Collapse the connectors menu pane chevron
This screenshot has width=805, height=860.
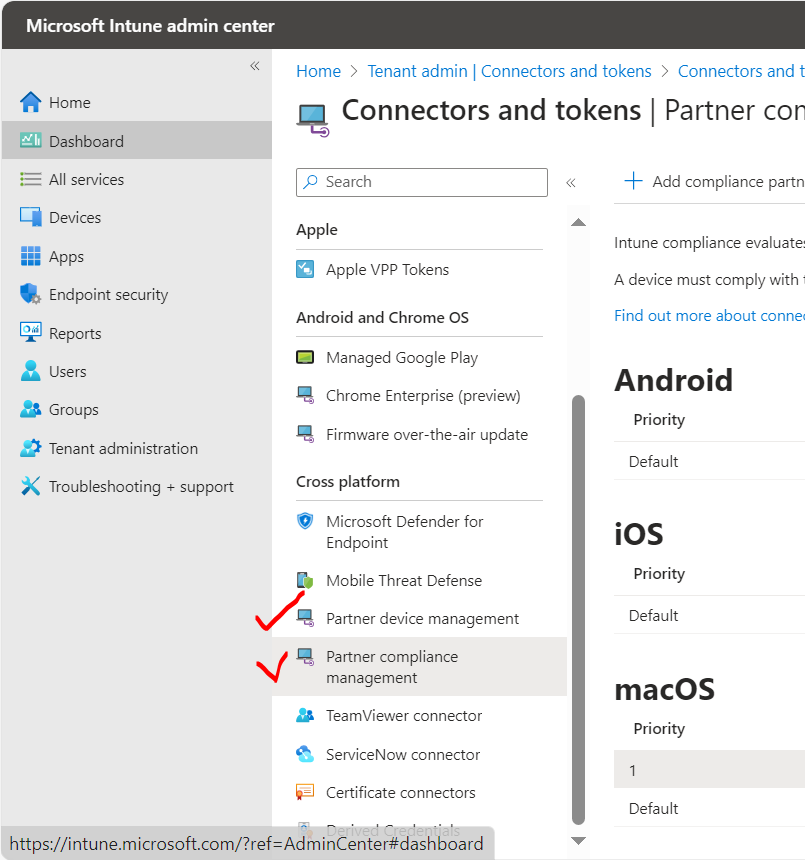pyautogui.click(x=571, y=183)
